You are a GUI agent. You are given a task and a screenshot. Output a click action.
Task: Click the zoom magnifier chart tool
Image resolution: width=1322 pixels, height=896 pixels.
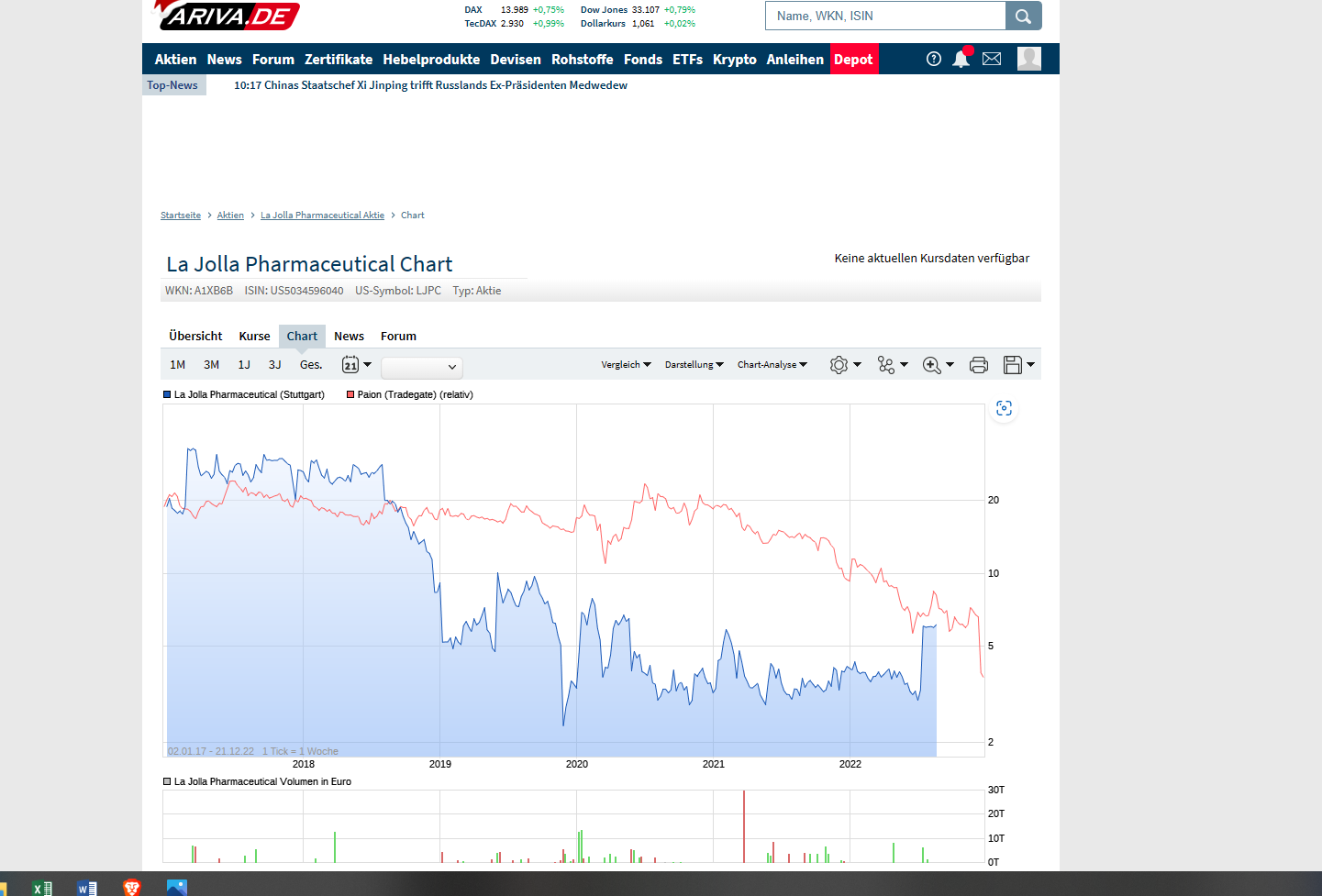[931, 365]
